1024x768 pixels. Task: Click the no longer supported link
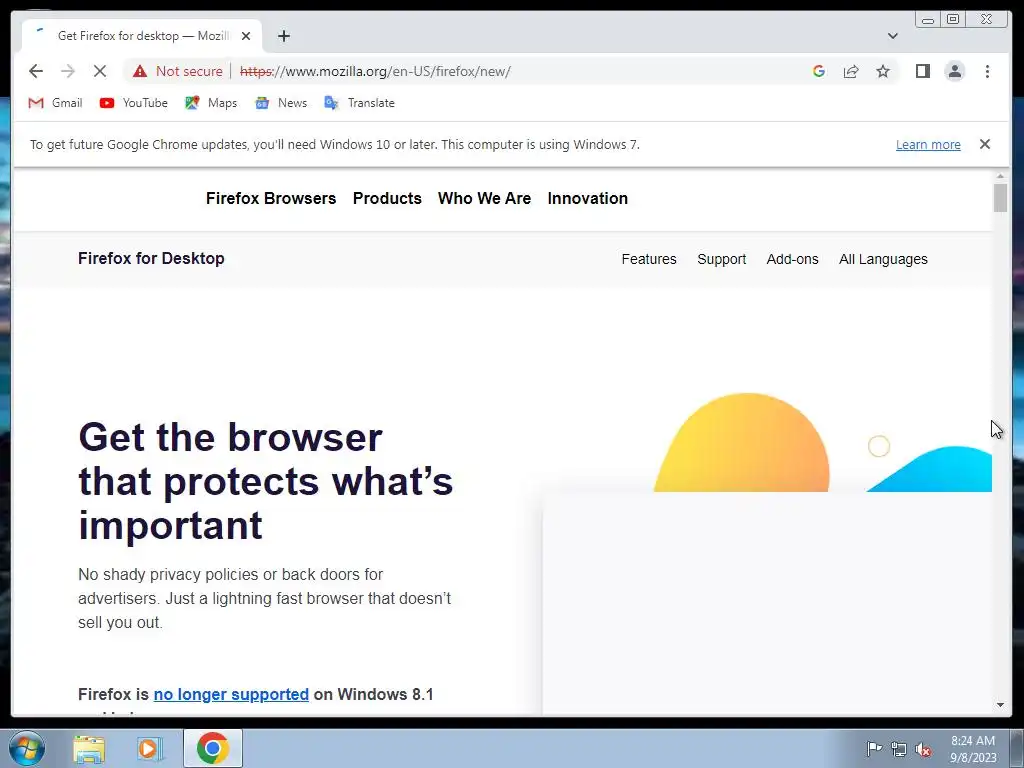(231, 694)
